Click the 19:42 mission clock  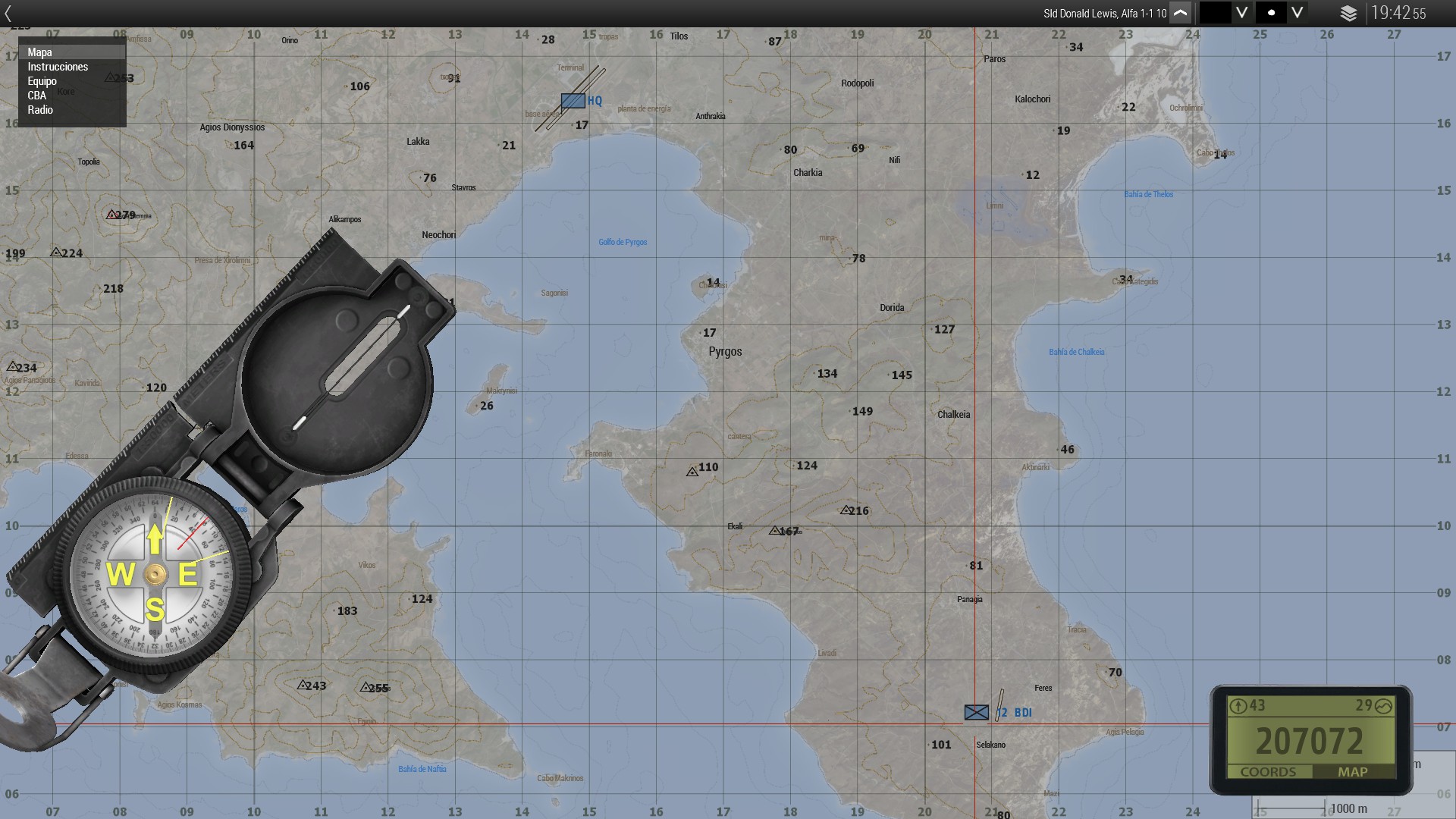[1398, 13]
